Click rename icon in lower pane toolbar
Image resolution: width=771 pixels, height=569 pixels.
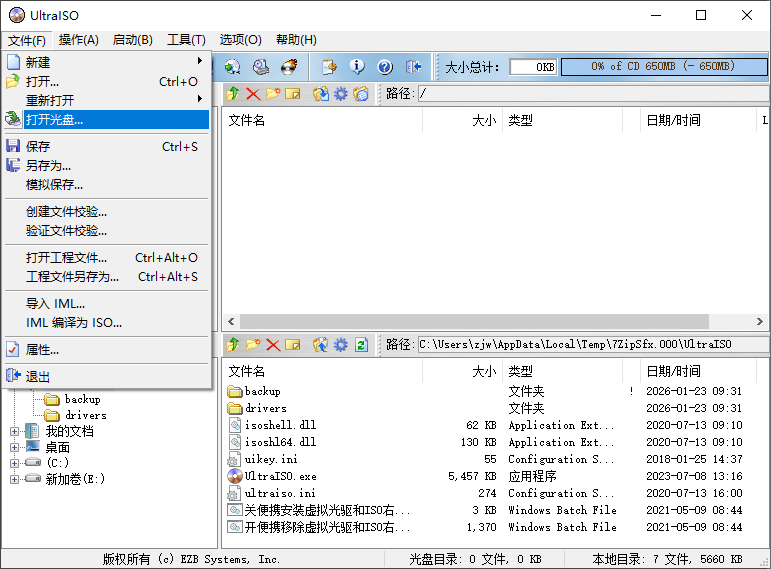[x=293, y=345]
